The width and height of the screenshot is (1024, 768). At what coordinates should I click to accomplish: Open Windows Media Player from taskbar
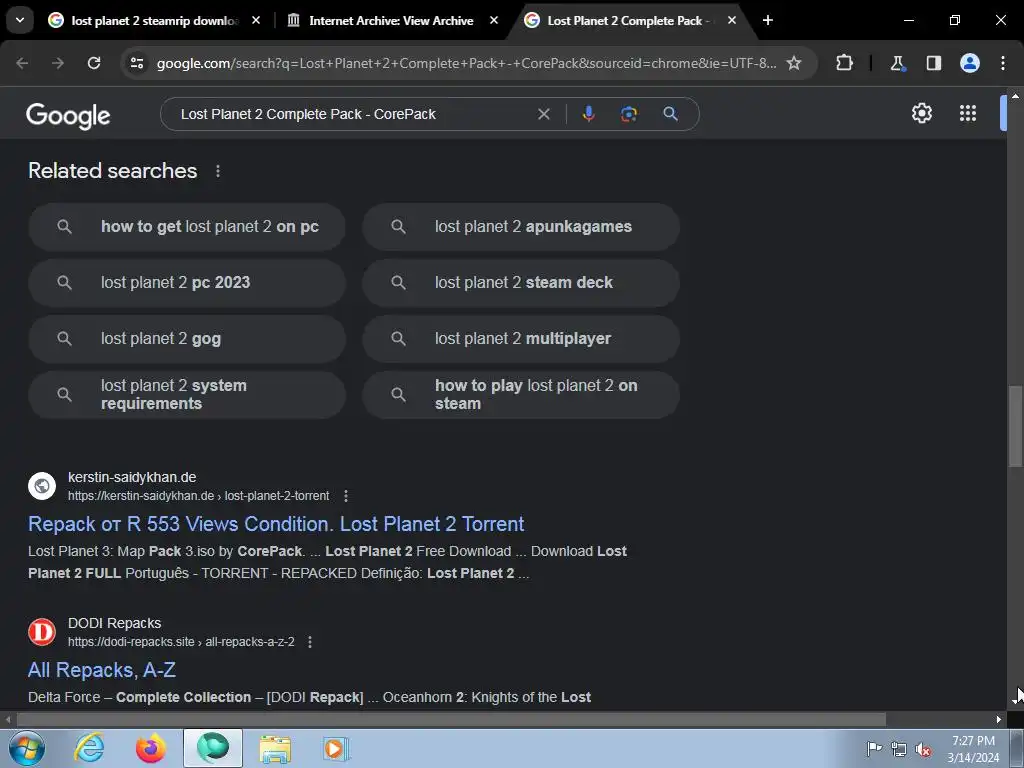tap(336, 748)
